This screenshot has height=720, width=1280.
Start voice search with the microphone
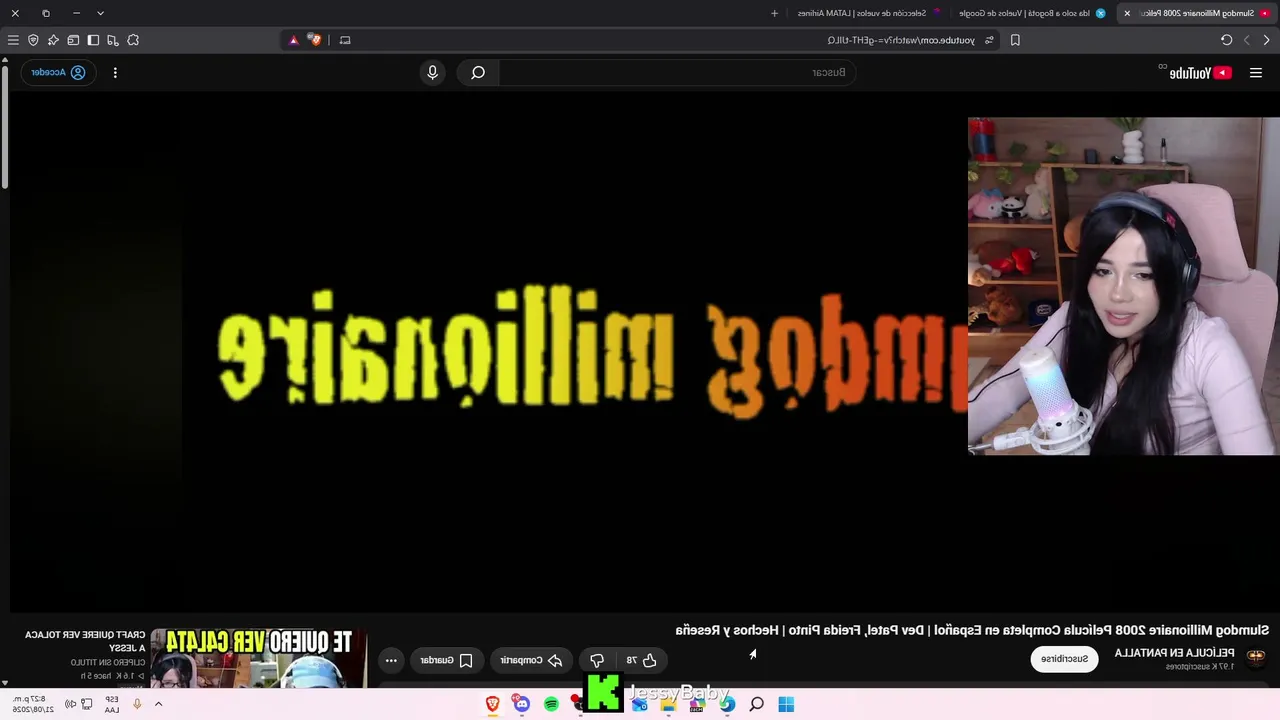tap(433, 72)
